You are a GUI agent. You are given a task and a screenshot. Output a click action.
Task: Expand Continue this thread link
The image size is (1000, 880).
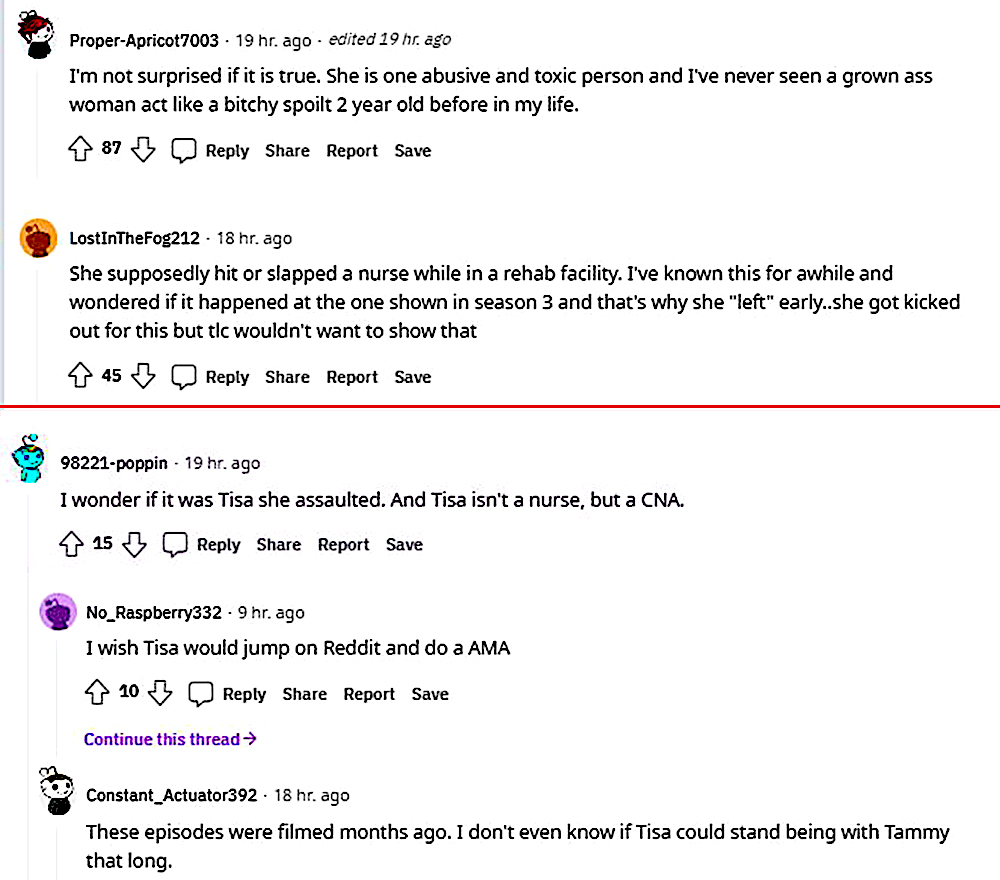(x=170, y=739)
